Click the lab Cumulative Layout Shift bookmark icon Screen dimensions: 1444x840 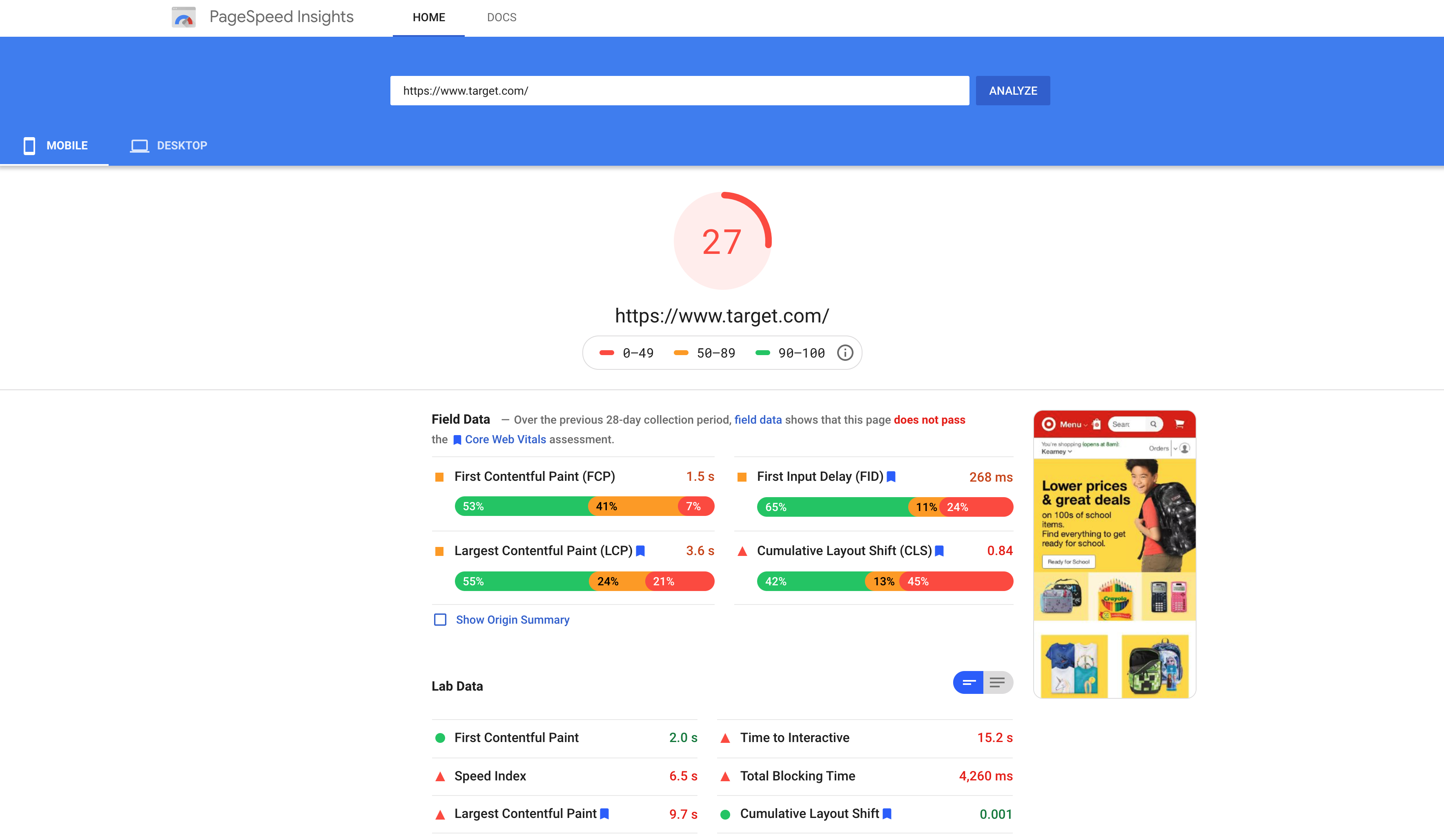[887, 813]
